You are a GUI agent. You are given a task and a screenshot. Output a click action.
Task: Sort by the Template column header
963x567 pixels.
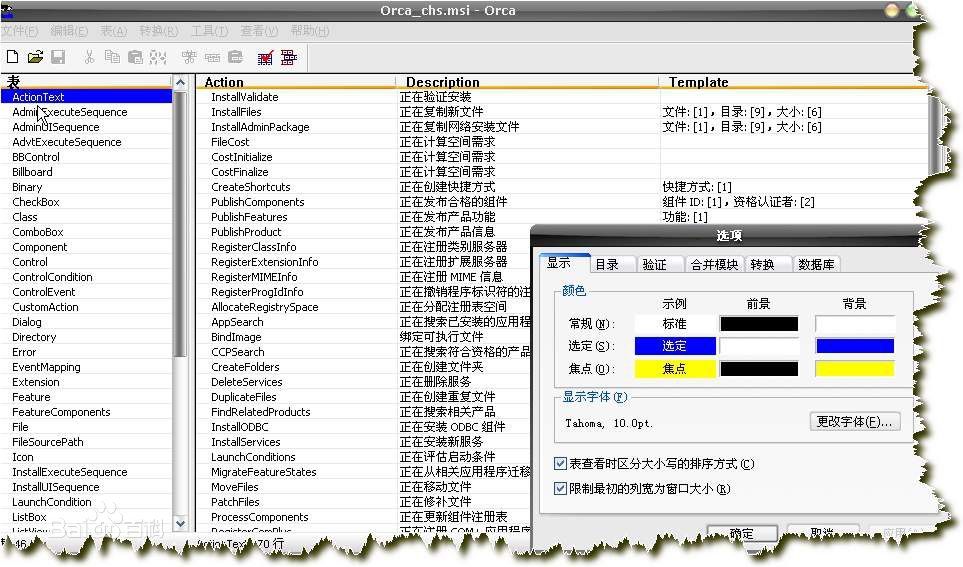coord(792,82)
